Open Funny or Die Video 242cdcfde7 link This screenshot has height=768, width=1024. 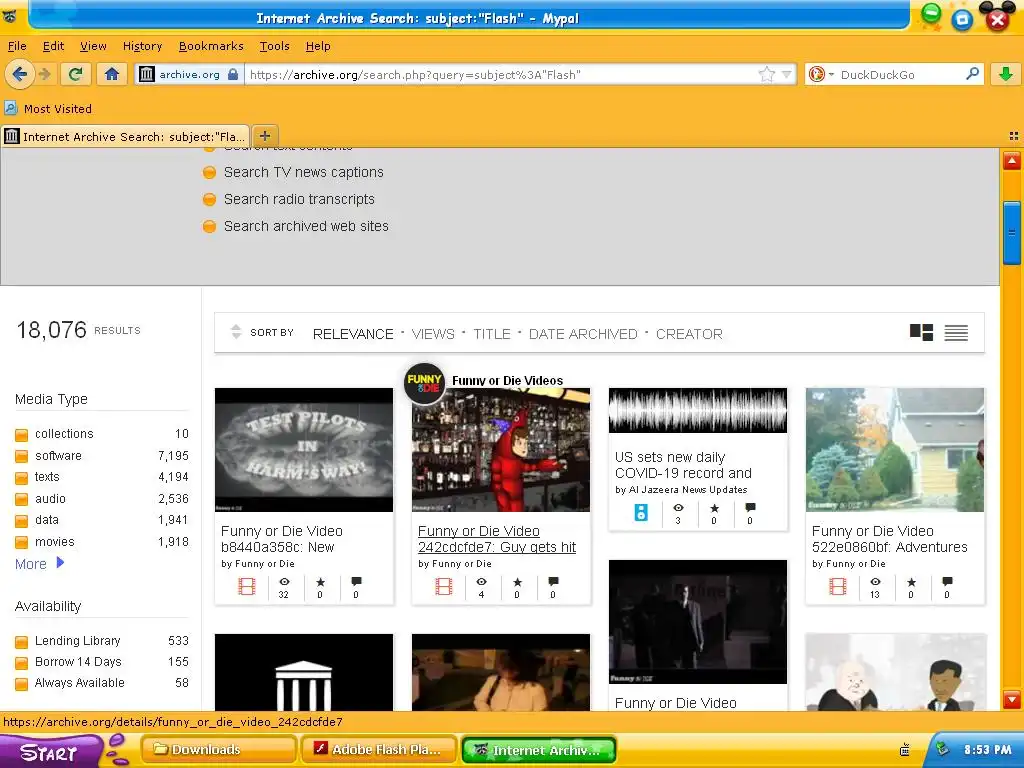pyautogui.click(x=496, y=539)
